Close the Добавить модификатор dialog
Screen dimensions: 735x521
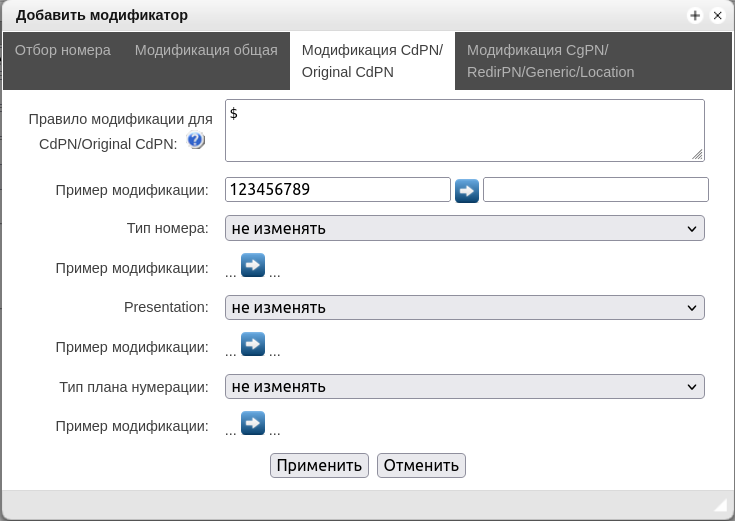(718, 16)
